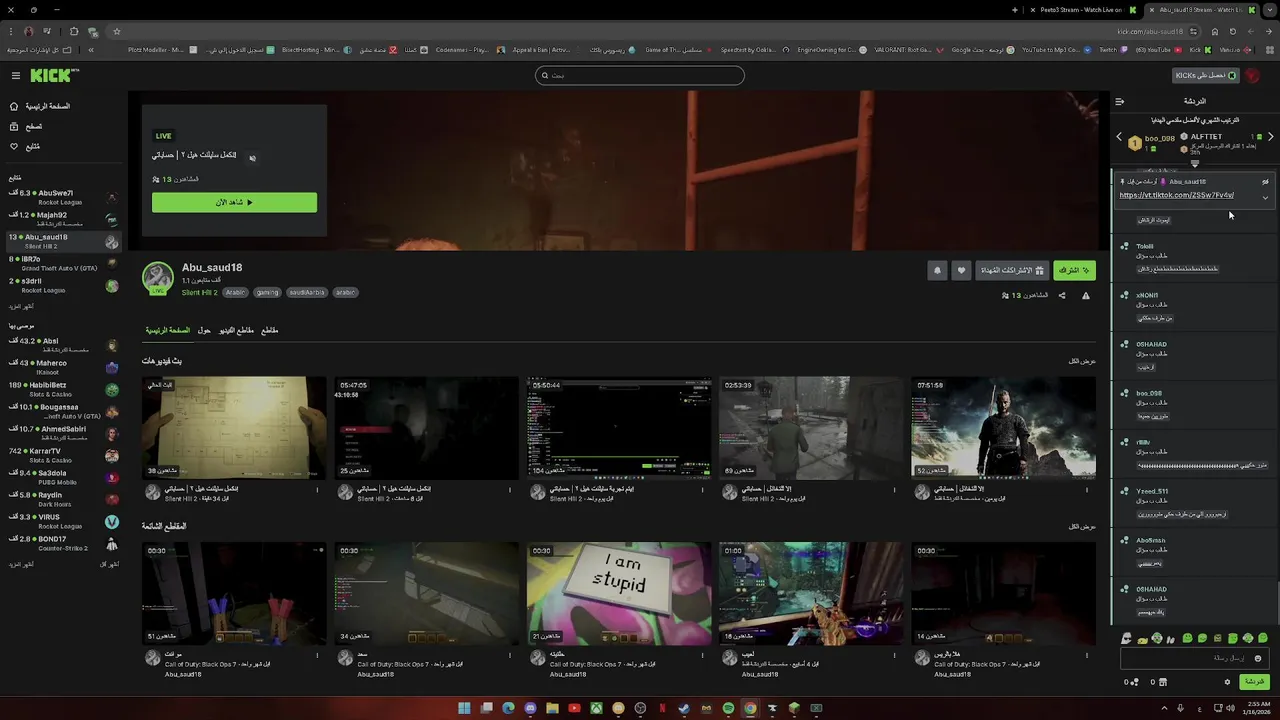
Task: Click the shop icon below the chat input
Action: (x=1162, y=682)
